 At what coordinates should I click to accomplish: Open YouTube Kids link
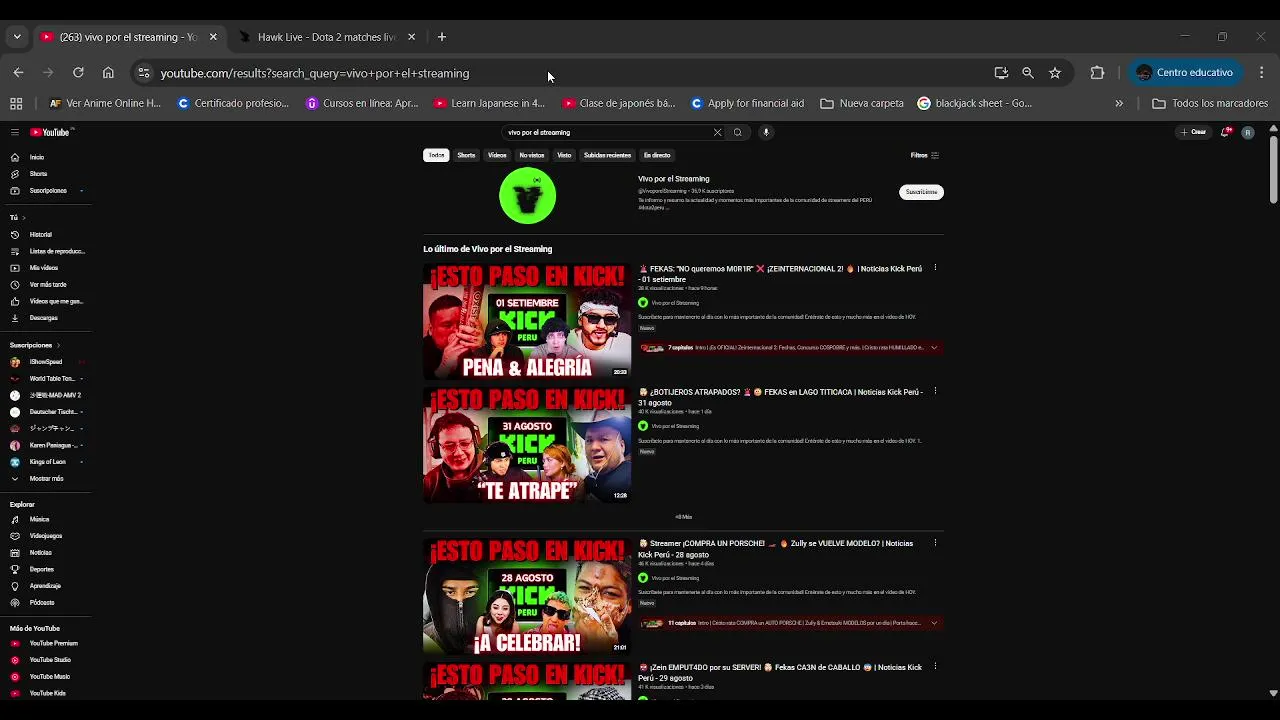coord(48,693)
